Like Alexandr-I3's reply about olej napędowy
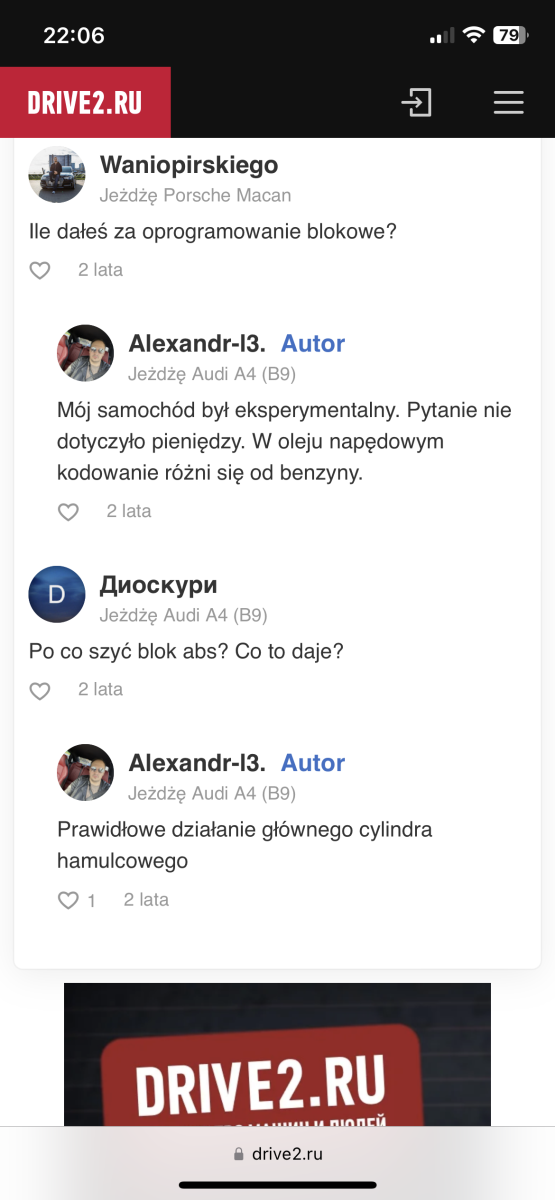Viewport: 555px width, 1200px height. coord(68,512)
